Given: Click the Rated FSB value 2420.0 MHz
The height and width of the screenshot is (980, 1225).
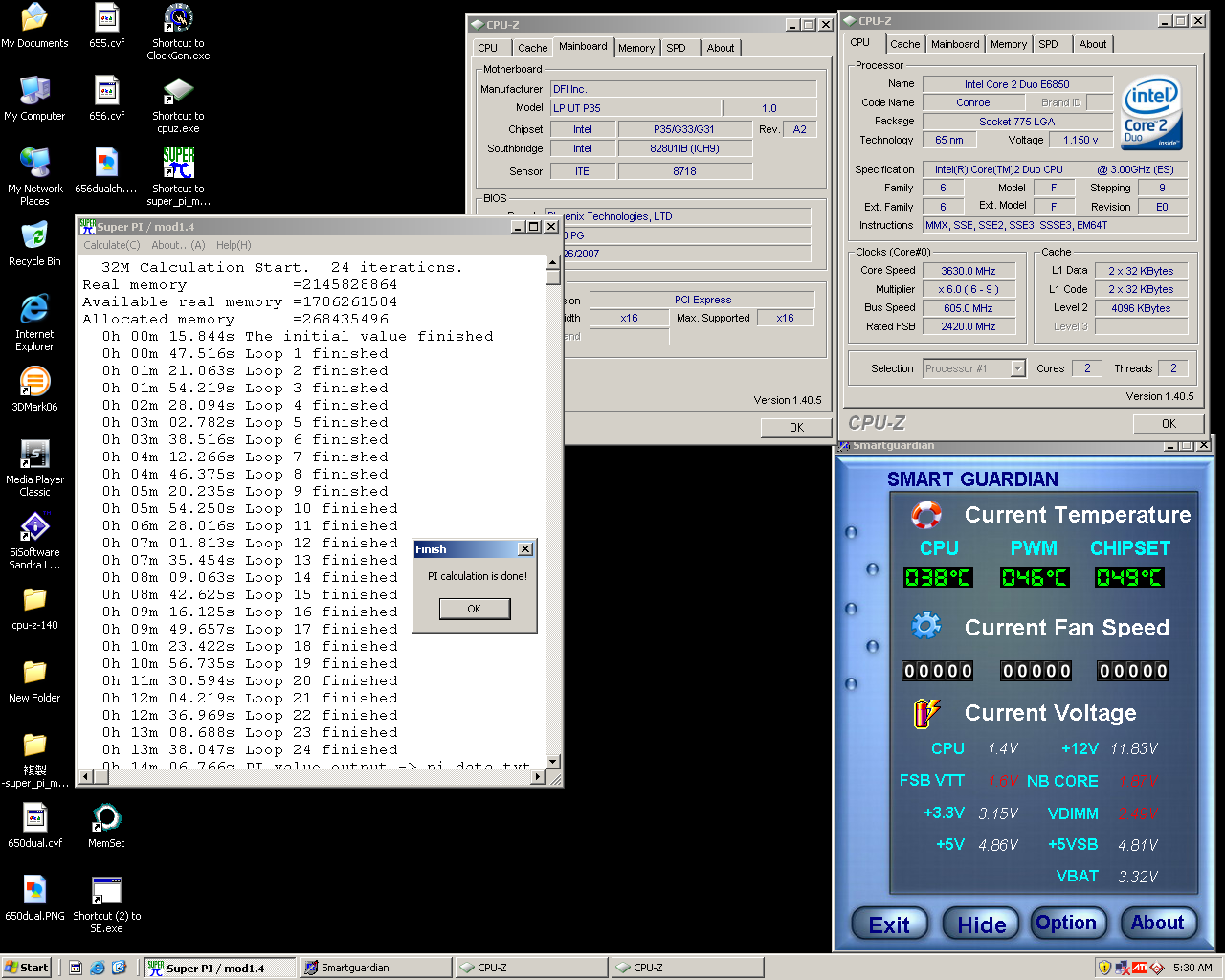Looking at the screenshot, I should [968, 326].
